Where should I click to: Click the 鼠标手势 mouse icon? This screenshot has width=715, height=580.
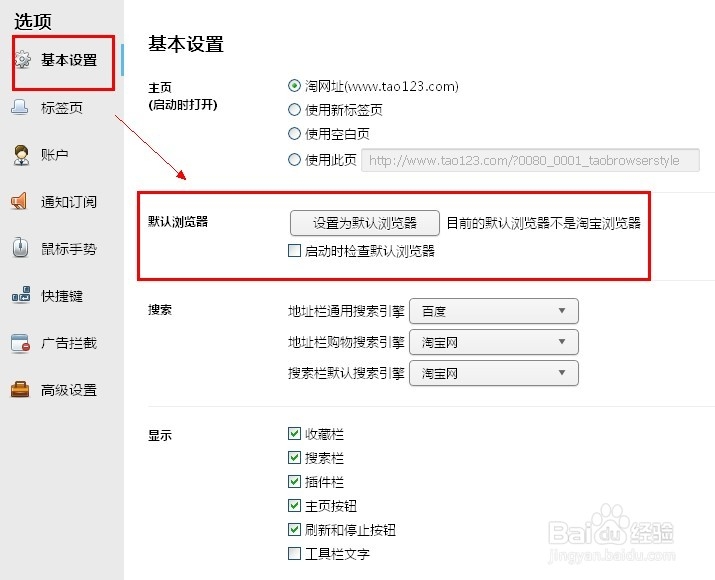click(20, 248)
